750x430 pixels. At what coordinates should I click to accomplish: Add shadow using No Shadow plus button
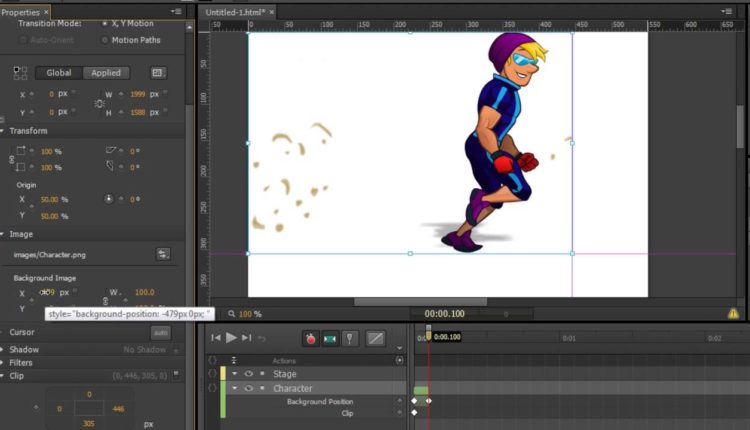[x=176, y=350]
